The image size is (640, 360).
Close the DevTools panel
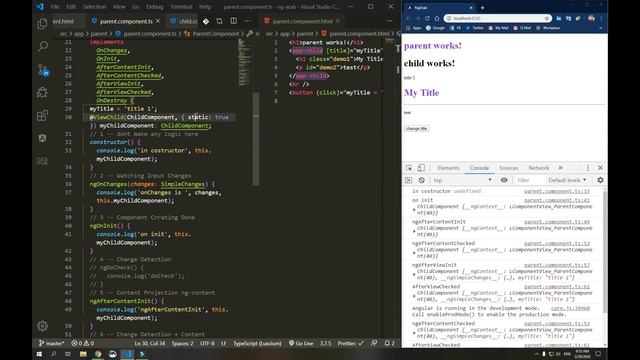tap(600, 168)
